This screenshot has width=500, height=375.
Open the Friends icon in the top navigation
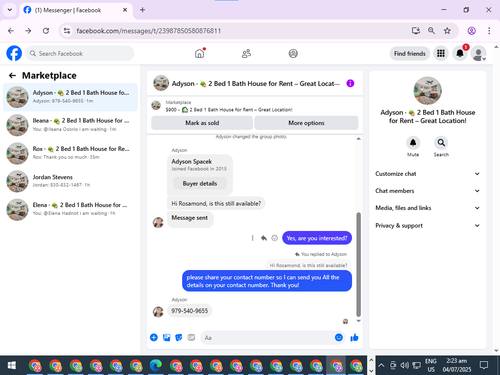(246, 53)
